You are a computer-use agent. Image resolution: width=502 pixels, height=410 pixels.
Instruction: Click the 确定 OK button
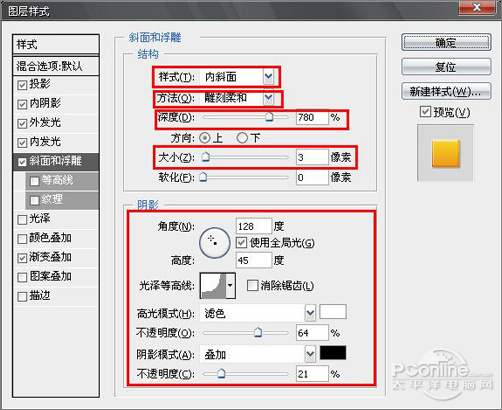coord(446,43)
